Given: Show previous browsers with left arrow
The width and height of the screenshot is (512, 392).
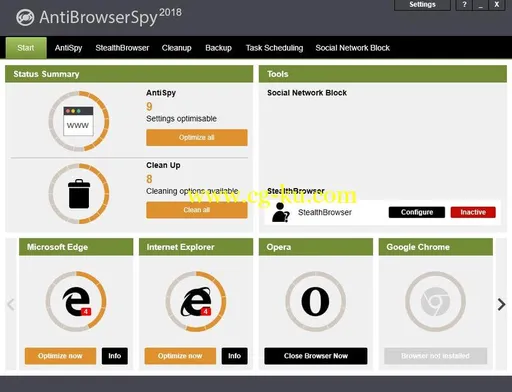Looking at the screenshot, I should [x=11, y=304].
